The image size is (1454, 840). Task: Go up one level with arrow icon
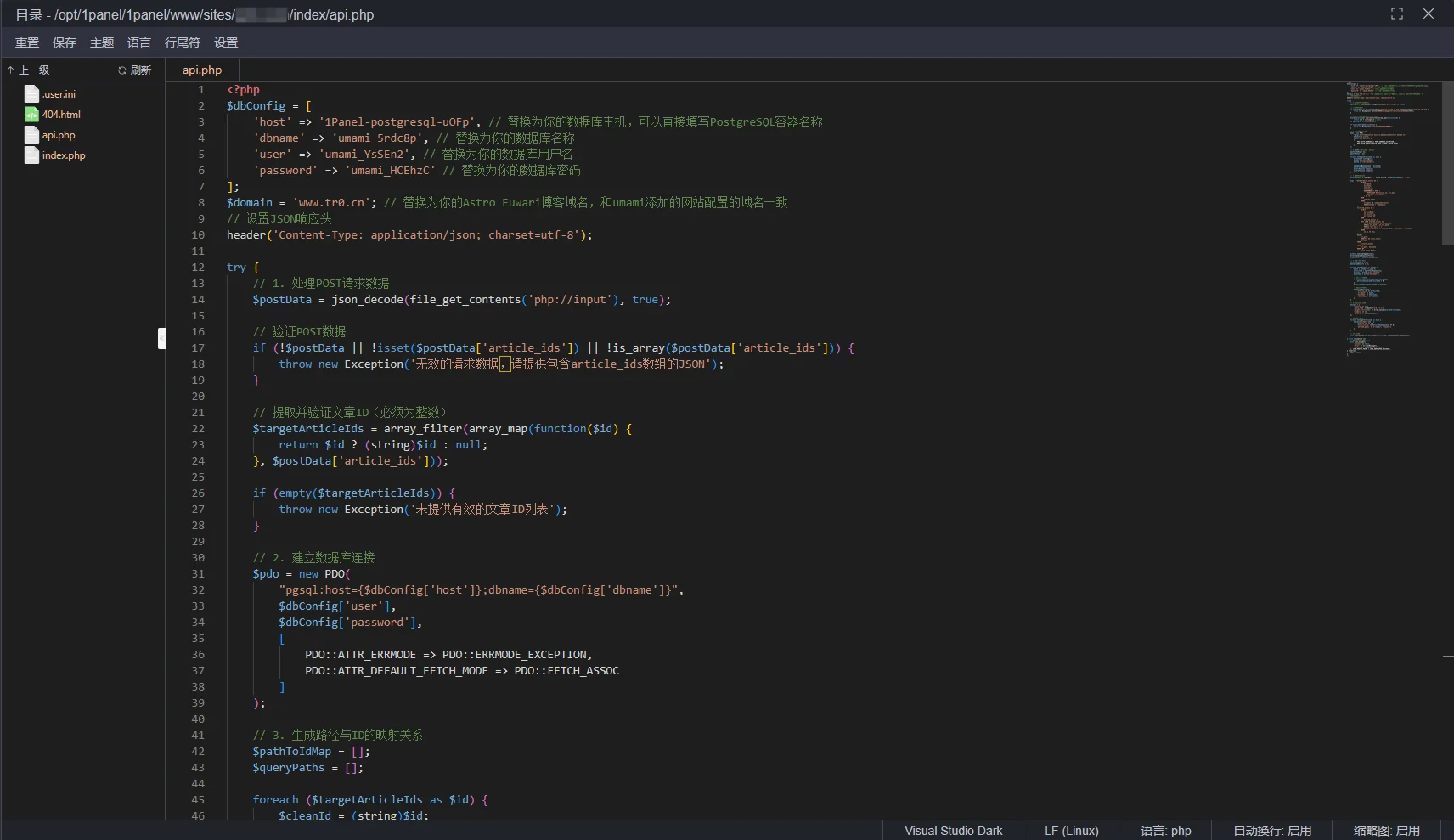pos(11,70)
